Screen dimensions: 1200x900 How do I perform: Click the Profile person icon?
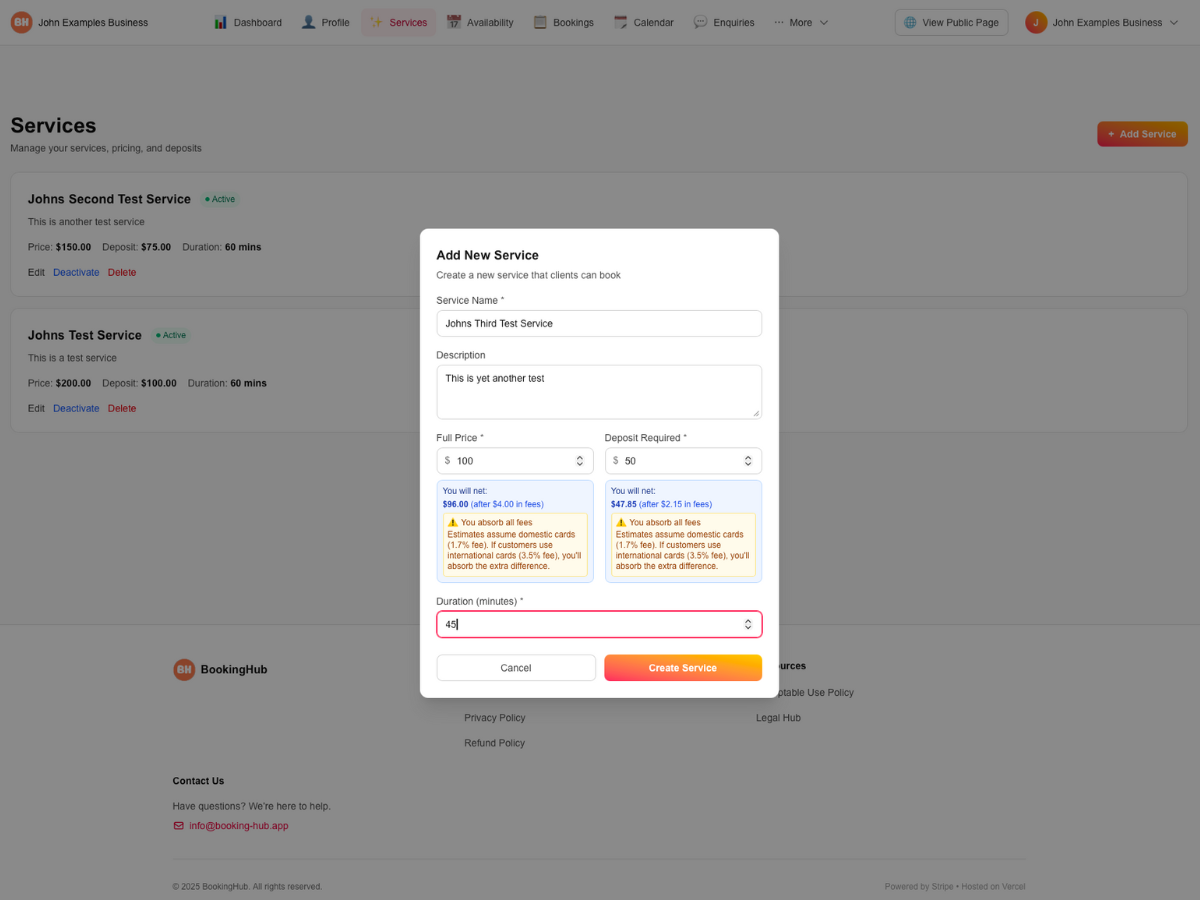(x=308, y=22)
